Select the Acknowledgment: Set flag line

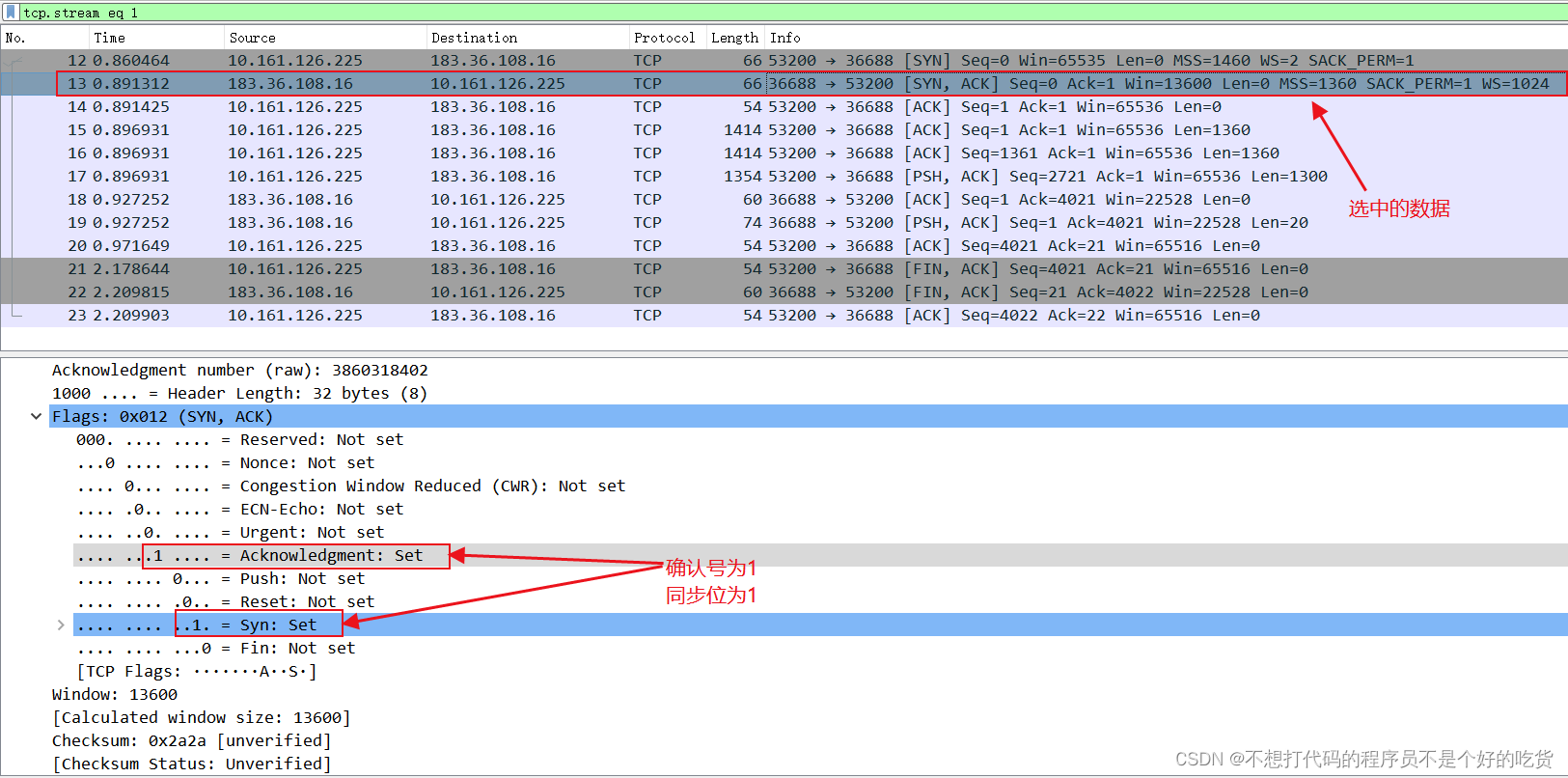click(x=250, y=556)
